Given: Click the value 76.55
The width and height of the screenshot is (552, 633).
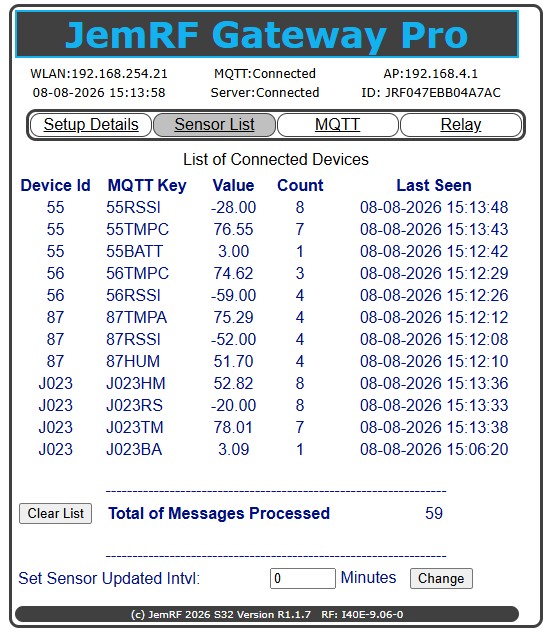Looking at the screenshot, I should click(x=233, y=230).
